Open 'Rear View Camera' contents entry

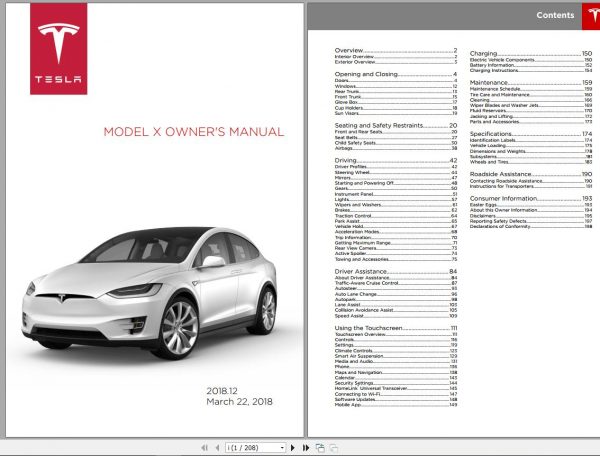pyautogui.click(x=396, y=248)
